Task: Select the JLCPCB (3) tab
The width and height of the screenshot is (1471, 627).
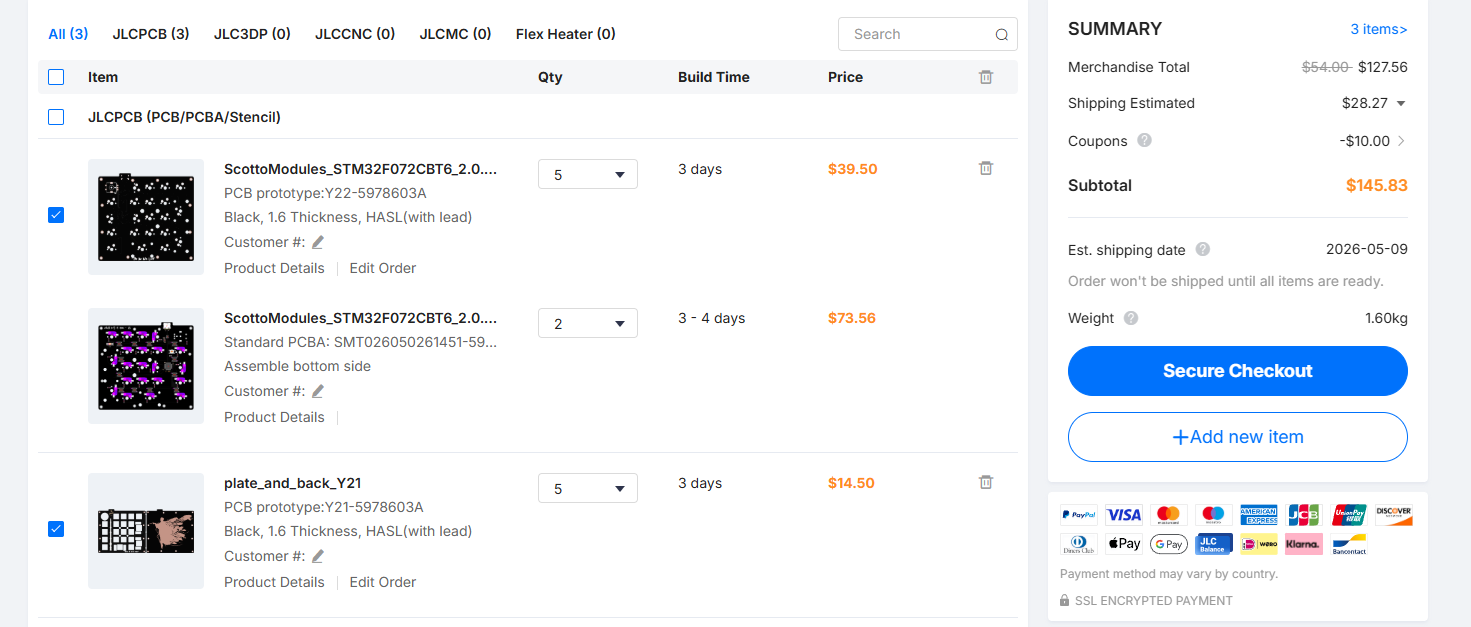Action: [151, 34]
